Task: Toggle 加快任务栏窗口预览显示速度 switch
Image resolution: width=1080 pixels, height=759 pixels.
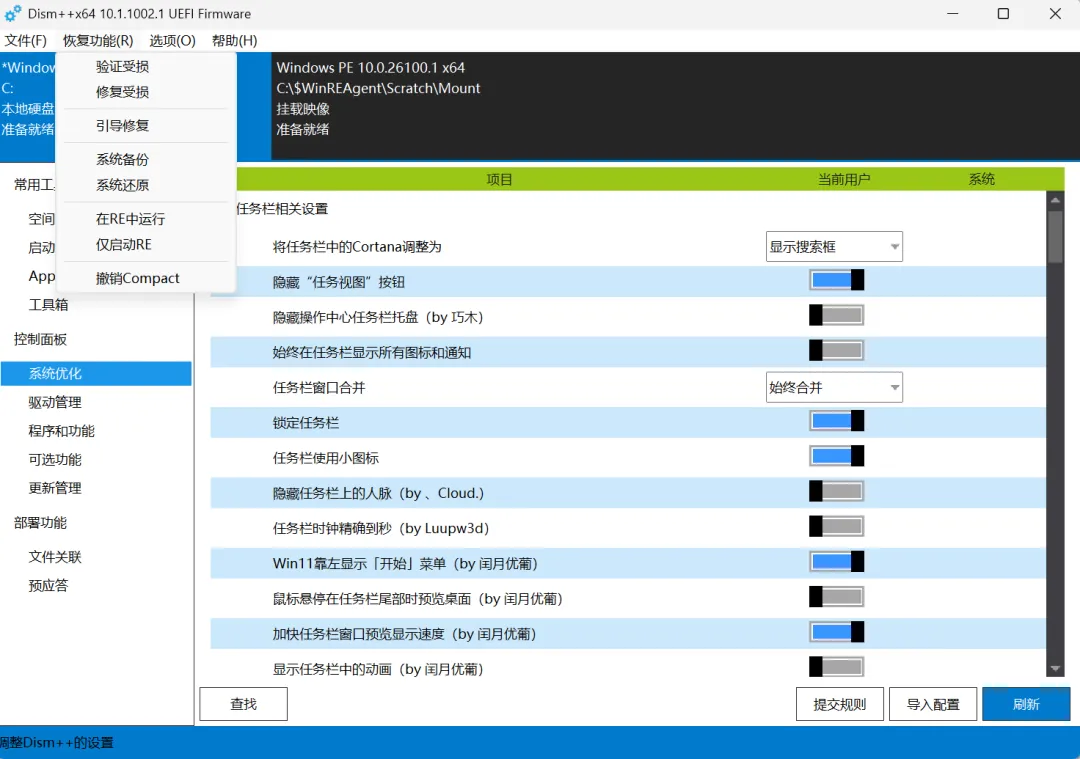Action: (x=836, y=632)
